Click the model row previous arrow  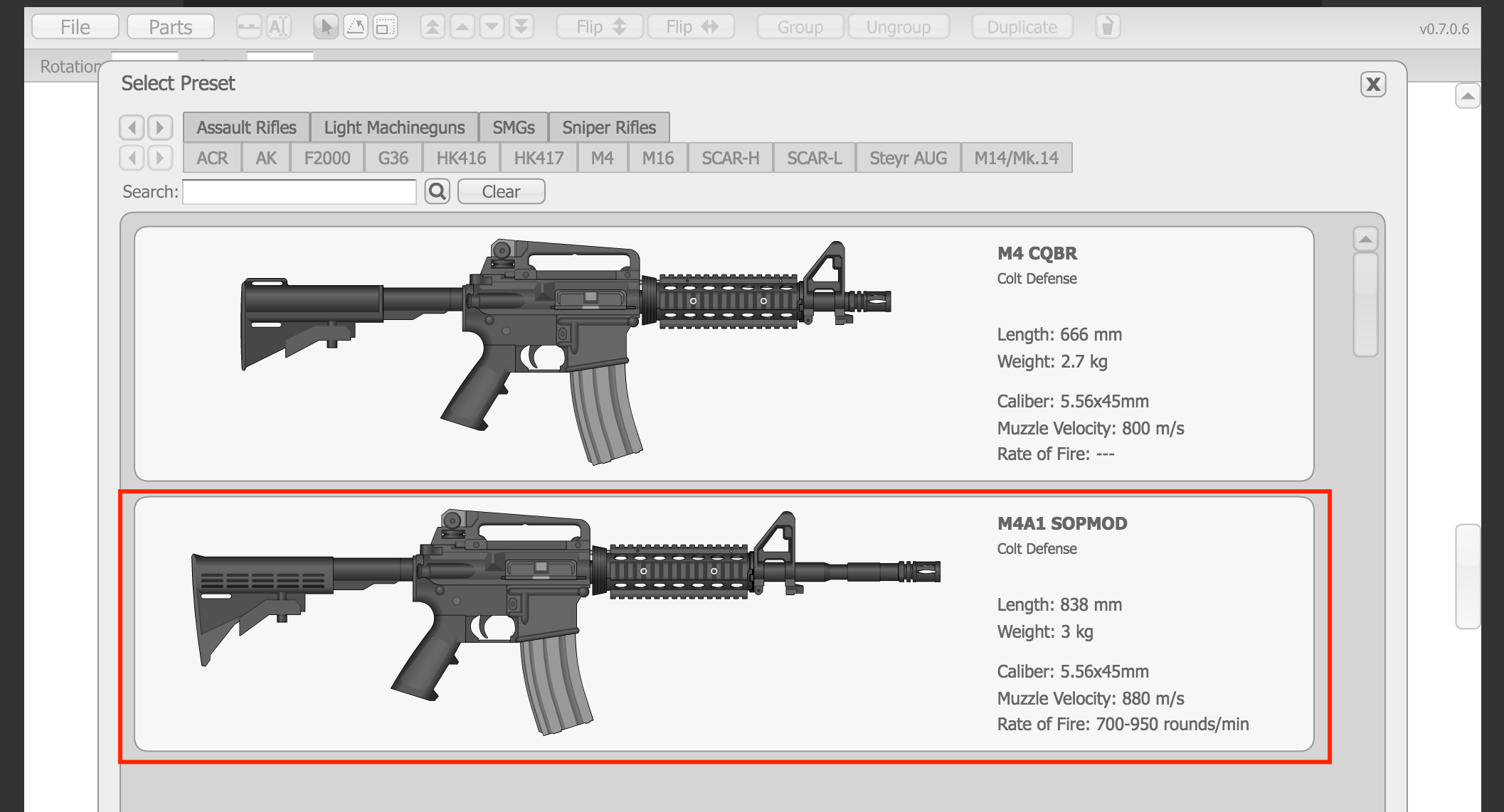(x=132, y=157)
